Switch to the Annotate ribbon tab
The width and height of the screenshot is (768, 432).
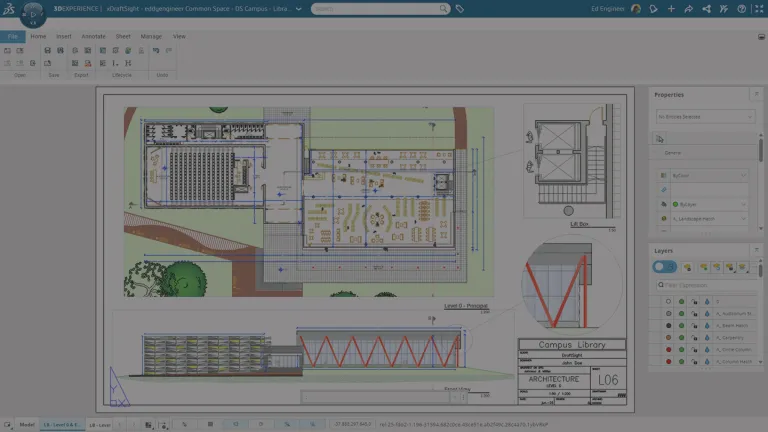[93, 36]
